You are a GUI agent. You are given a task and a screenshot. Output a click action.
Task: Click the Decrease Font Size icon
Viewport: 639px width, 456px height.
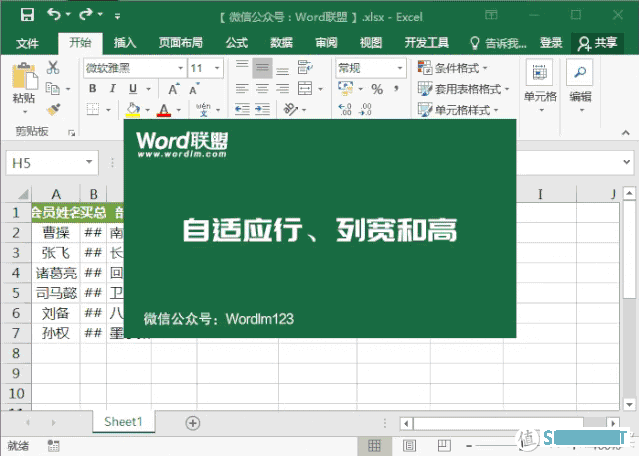pos(194,88)
